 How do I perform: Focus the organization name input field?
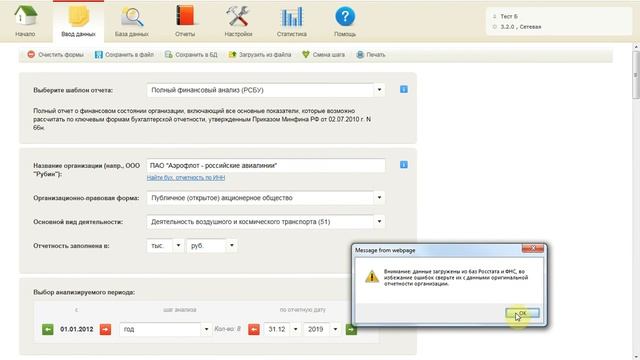point(266,165)
